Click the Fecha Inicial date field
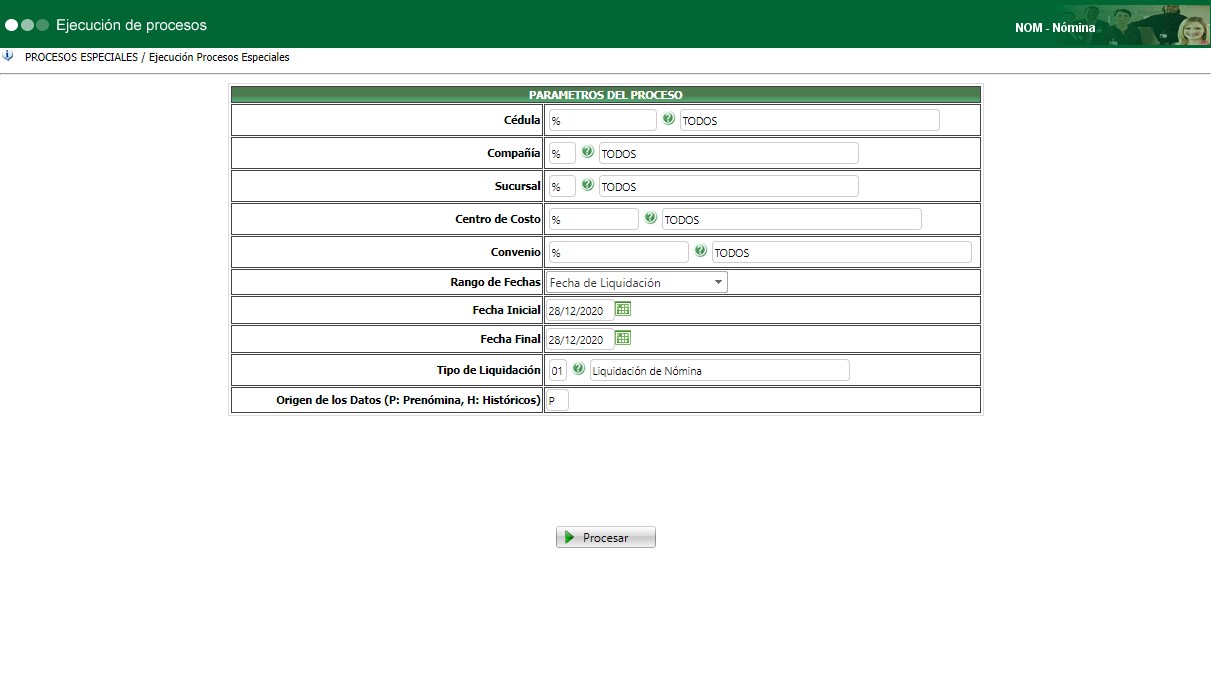Screen dimensions: 1211x691 pos(580,310)
